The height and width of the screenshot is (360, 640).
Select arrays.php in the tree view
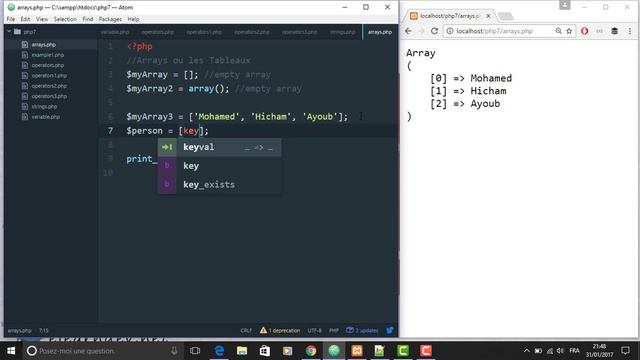(x=44, y=44)
